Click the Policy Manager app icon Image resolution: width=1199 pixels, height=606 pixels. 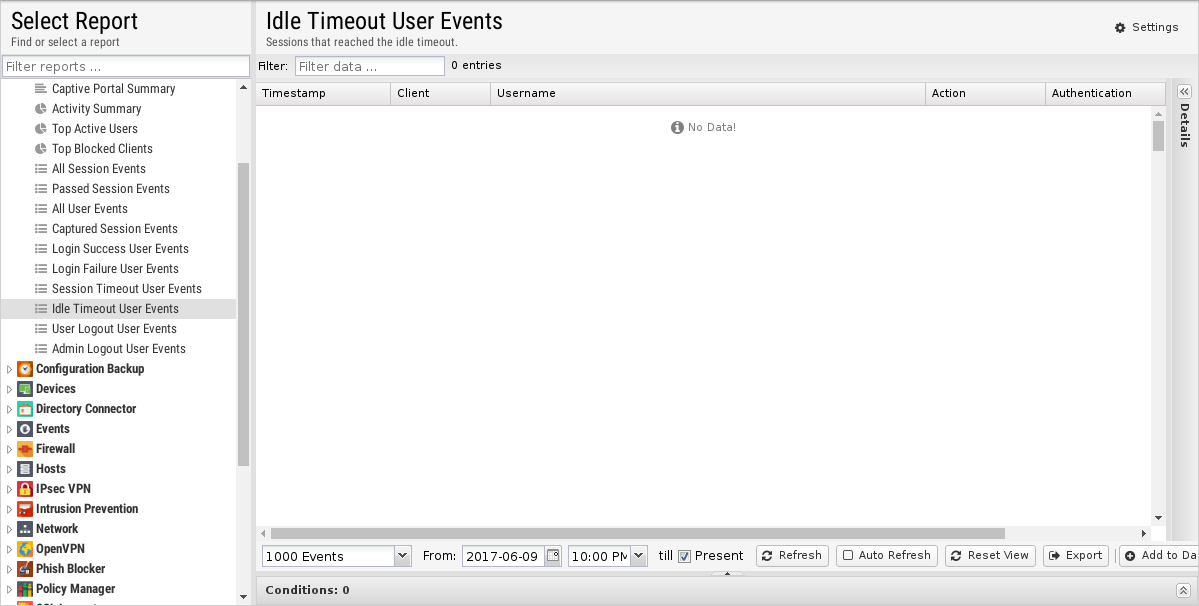[x=24, y=589]
